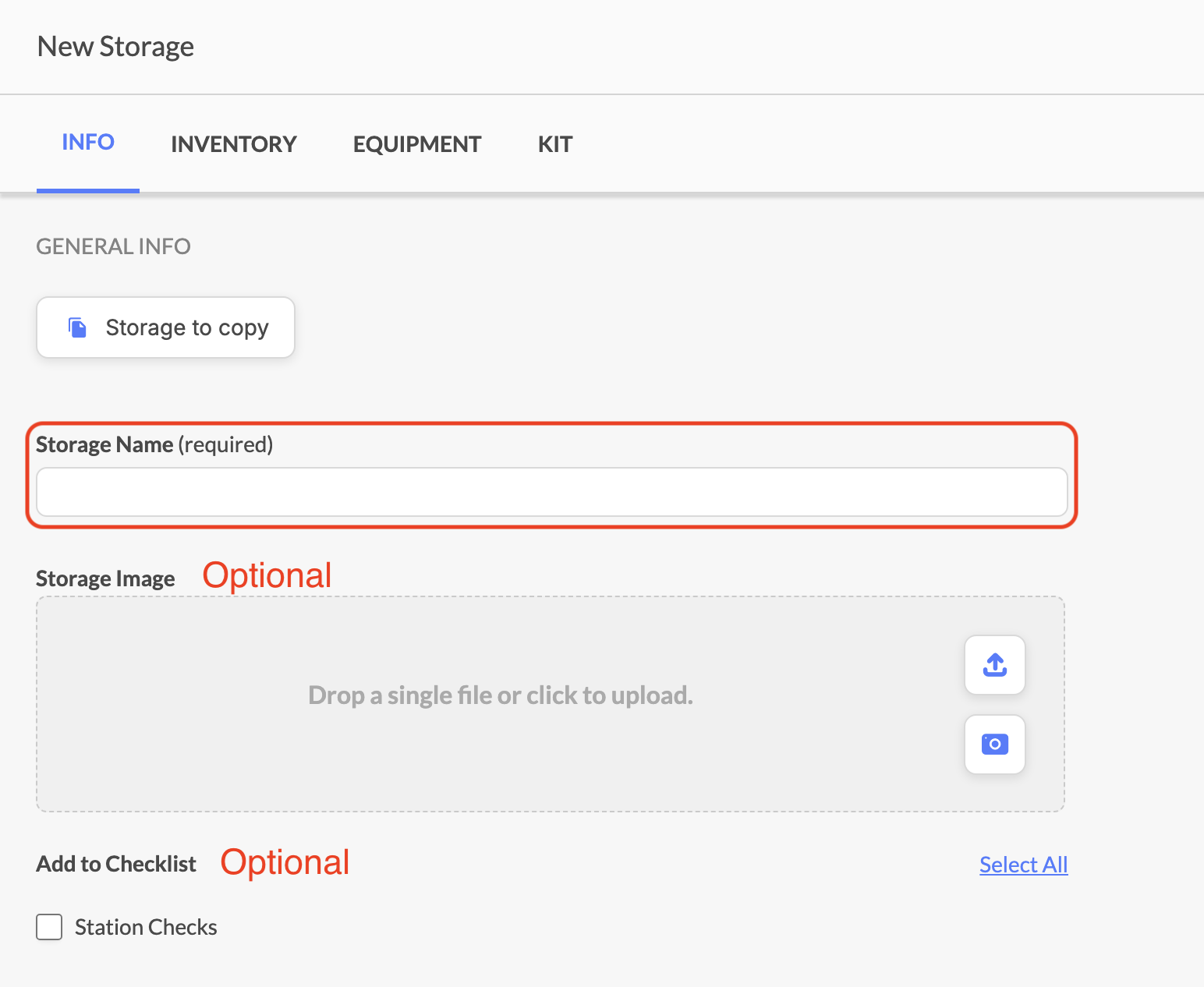
Task: Tick the Station Checks checkbox
Action: (x=49, y=927)
